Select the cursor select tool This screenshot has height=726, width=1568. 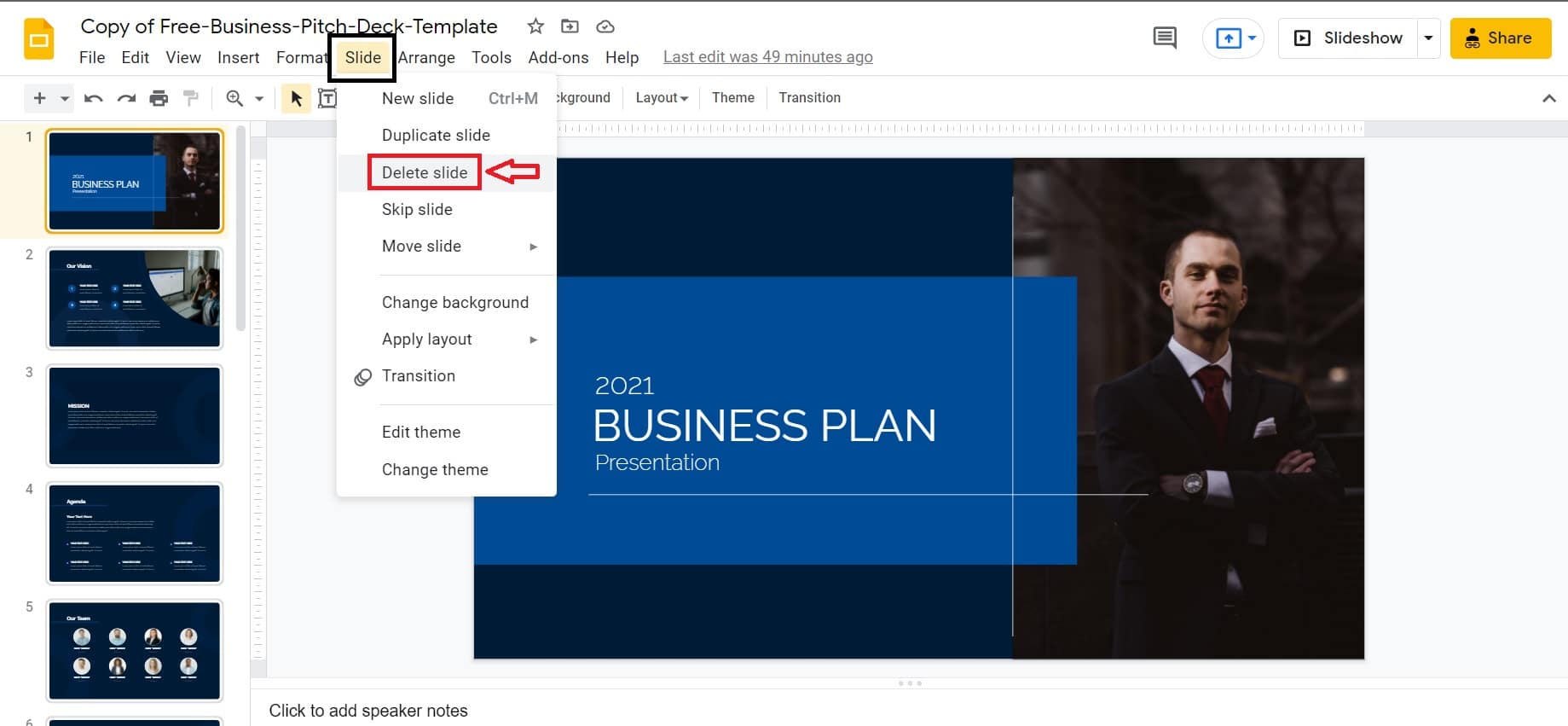pyautogui.click(x=296, y=98)
